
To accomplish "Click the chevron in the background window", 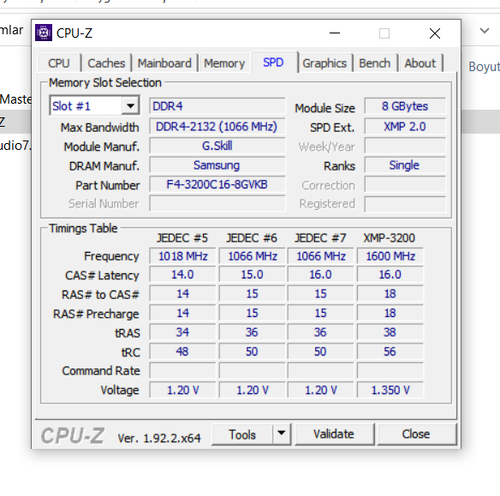I will [x=484, y=31].
